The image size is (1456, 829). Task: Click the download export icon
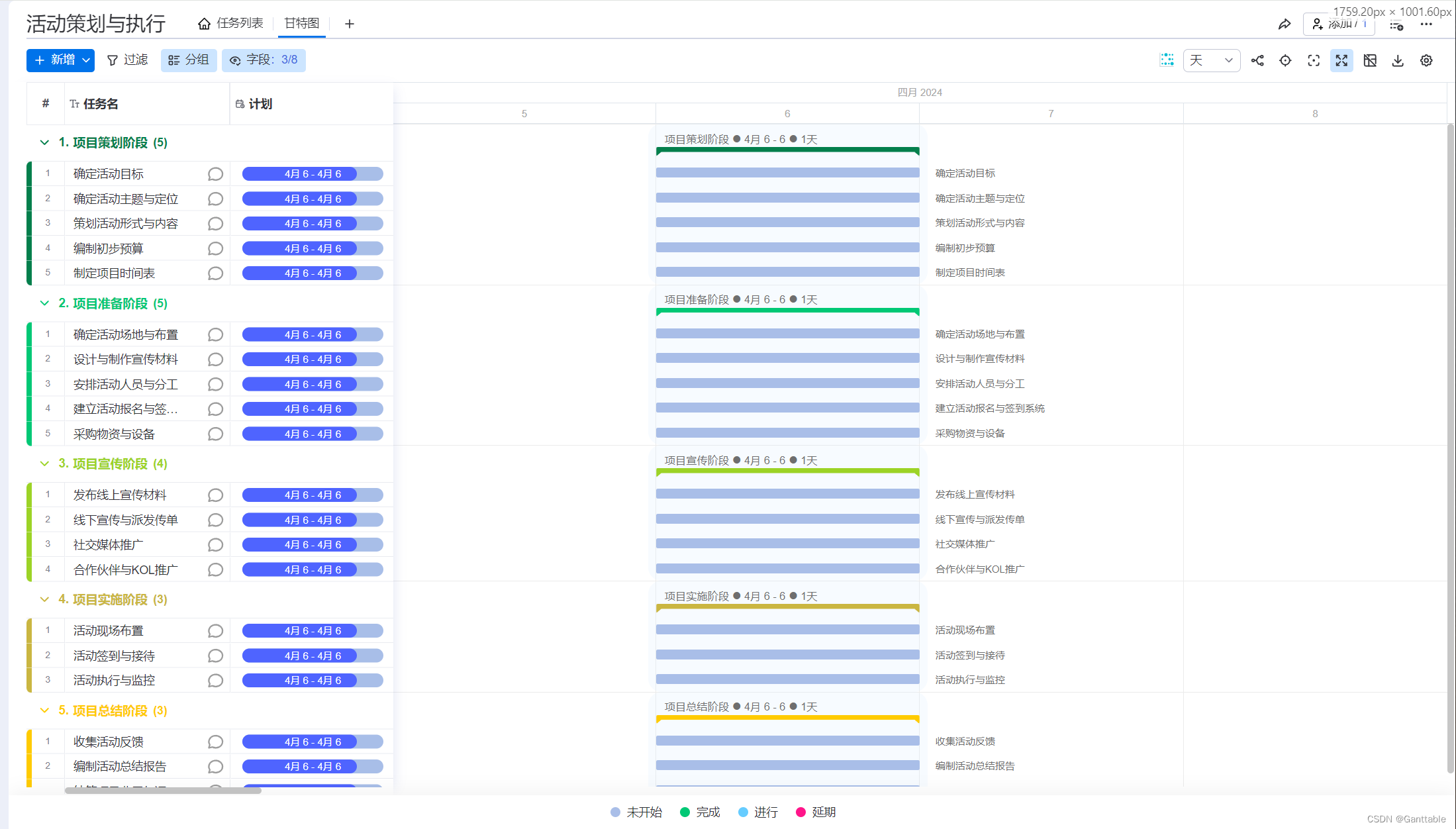point(1398,60)
